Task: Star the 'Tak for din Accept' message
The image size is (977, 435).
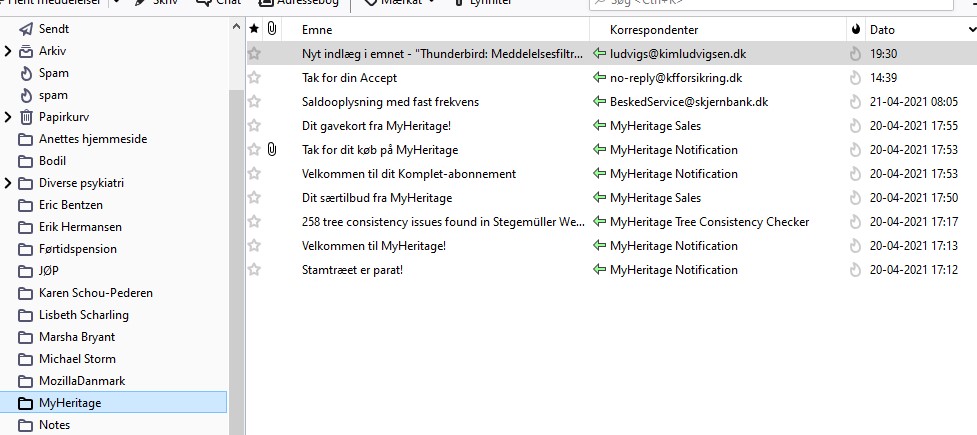Action: coord(254,78)
